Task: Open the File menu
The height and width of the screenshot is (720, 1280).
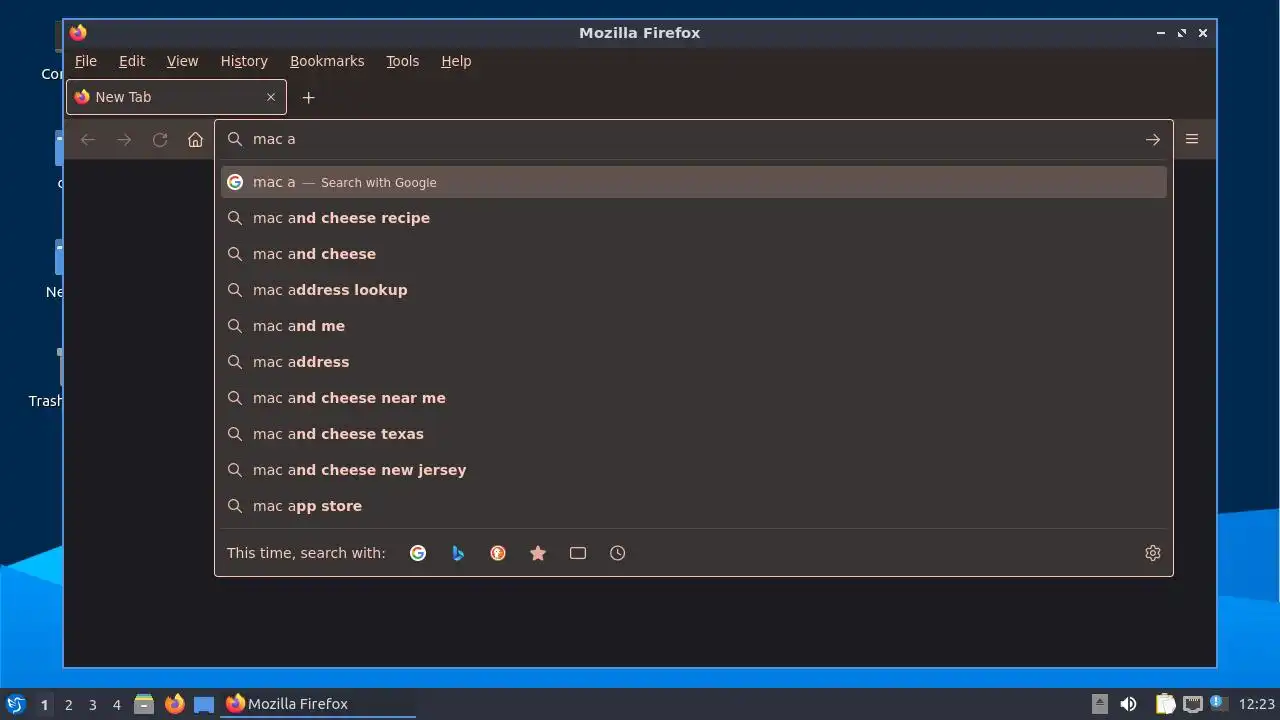Action: tap(86, 61)
